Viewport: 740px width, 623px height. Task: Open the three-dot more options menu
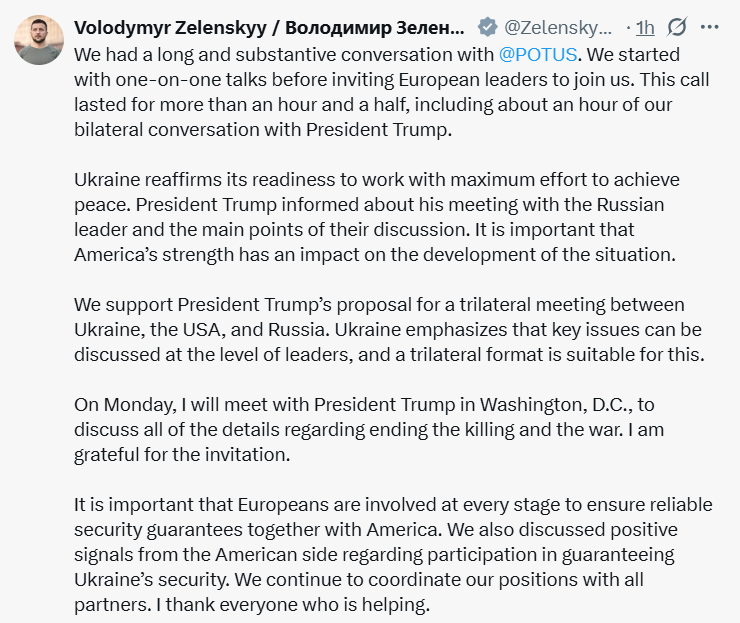pyautogui.click(x=709, y=27)
